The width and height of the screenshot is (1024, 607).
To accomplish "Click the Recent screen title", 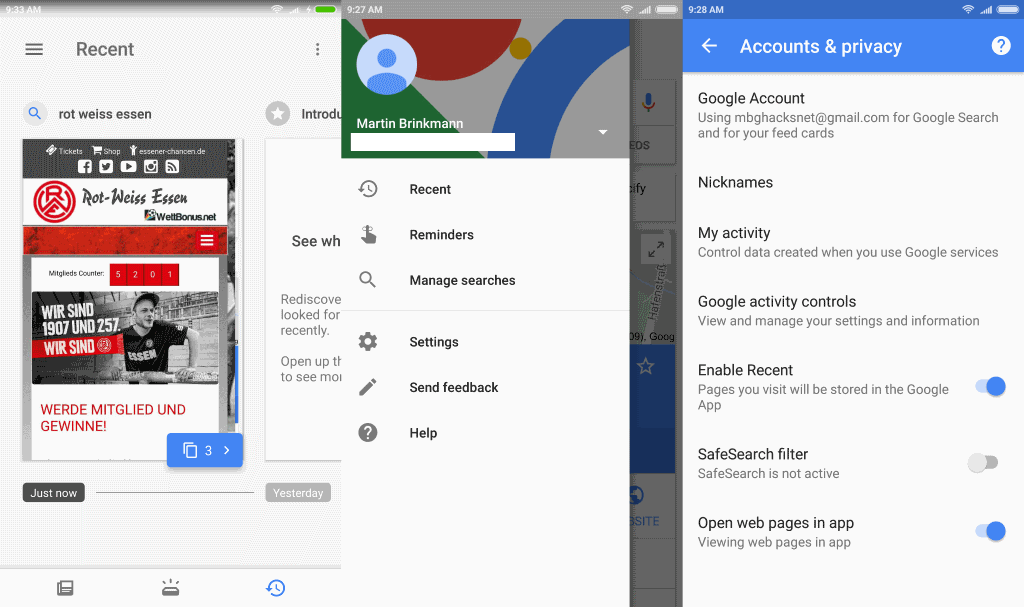I will pyautogui.click(x=104, y=50).
